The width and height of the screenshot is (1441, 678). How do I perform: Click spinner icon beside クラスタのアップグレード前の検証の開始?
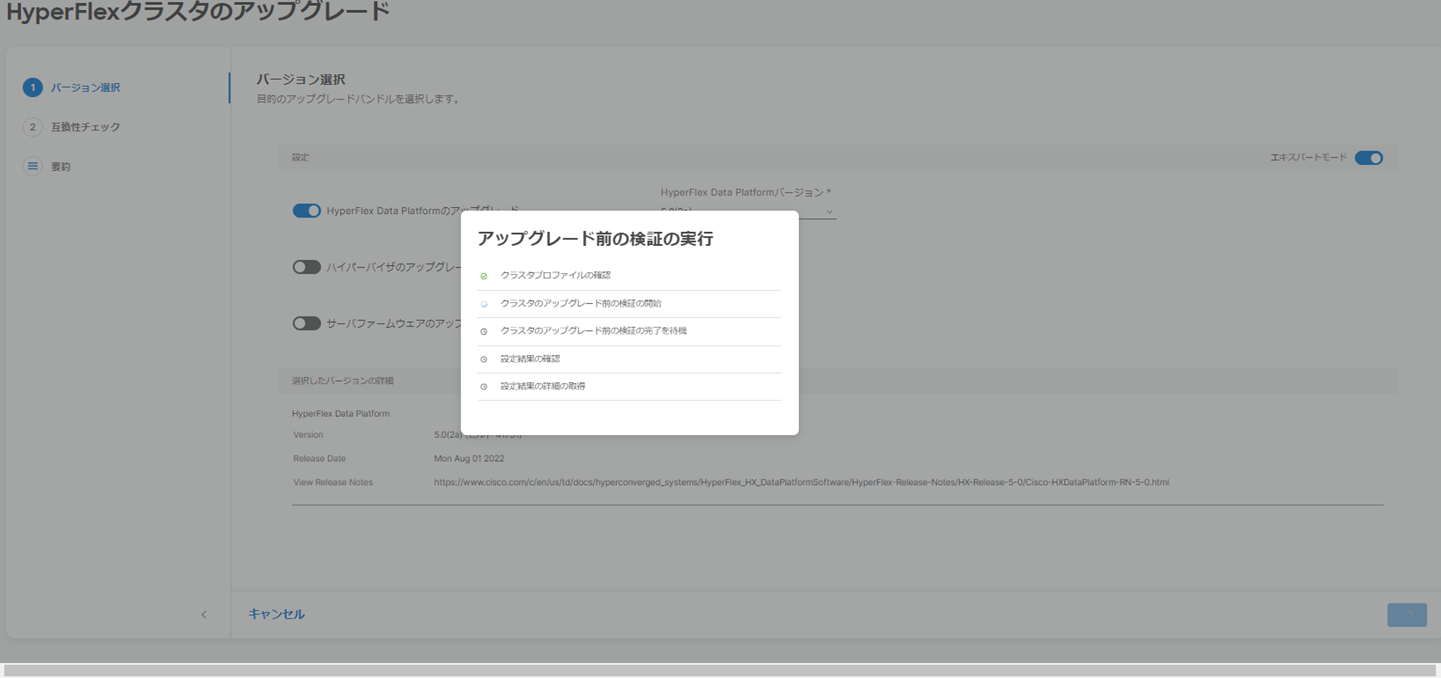tap(484, 304)
